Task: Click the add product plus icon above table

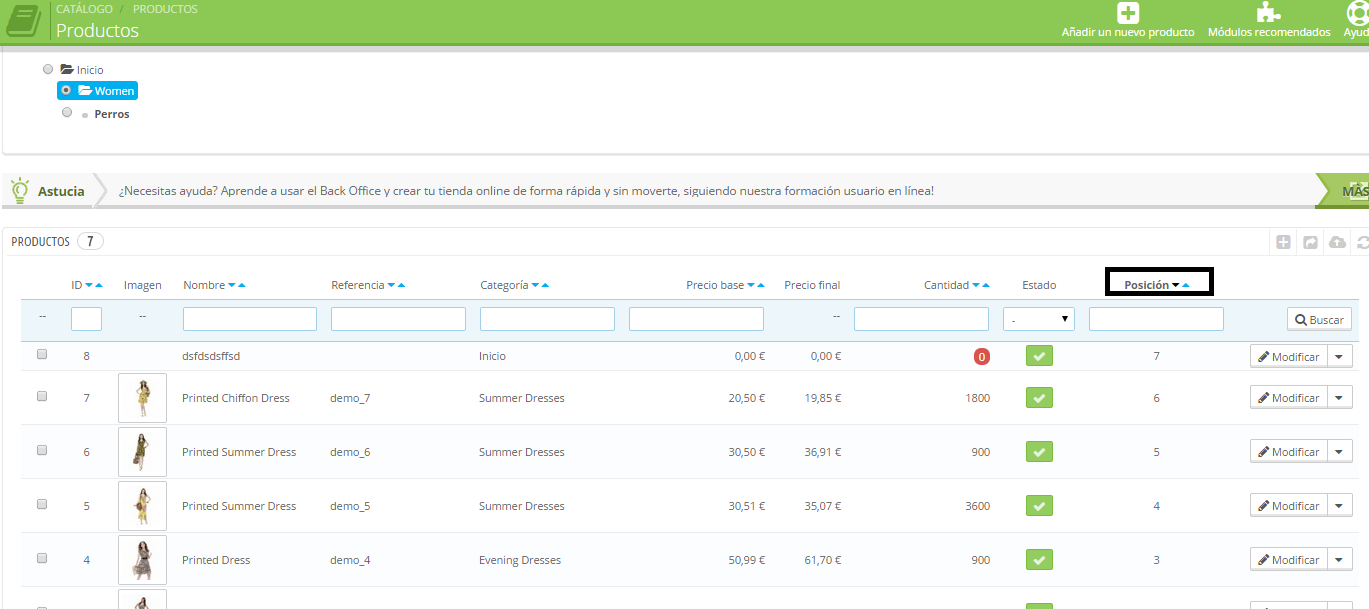Action: pyautogui.click(x=1284, y=242)
